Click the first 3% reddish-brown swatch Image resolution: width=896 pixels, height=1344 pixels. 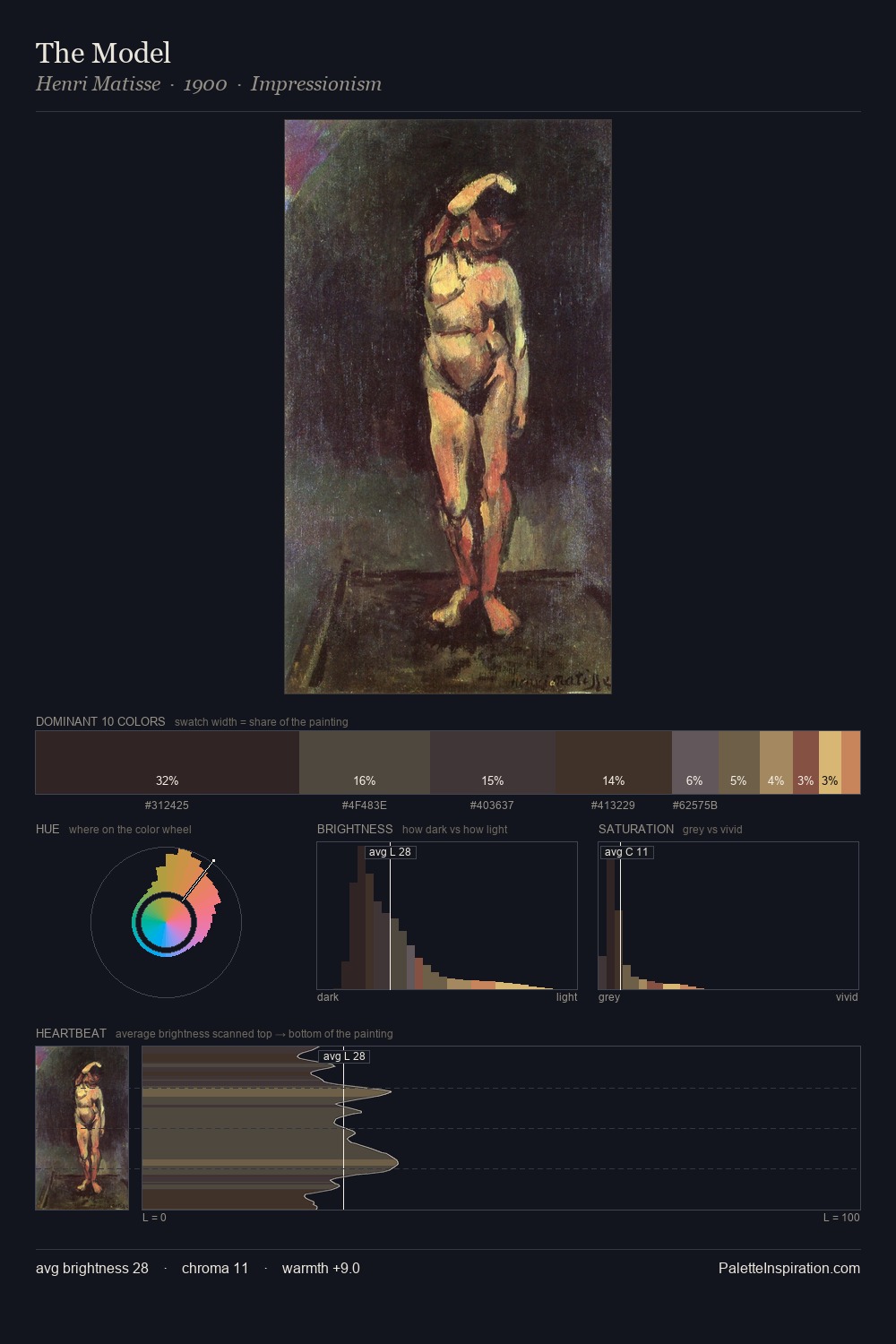tap(806, 762)
